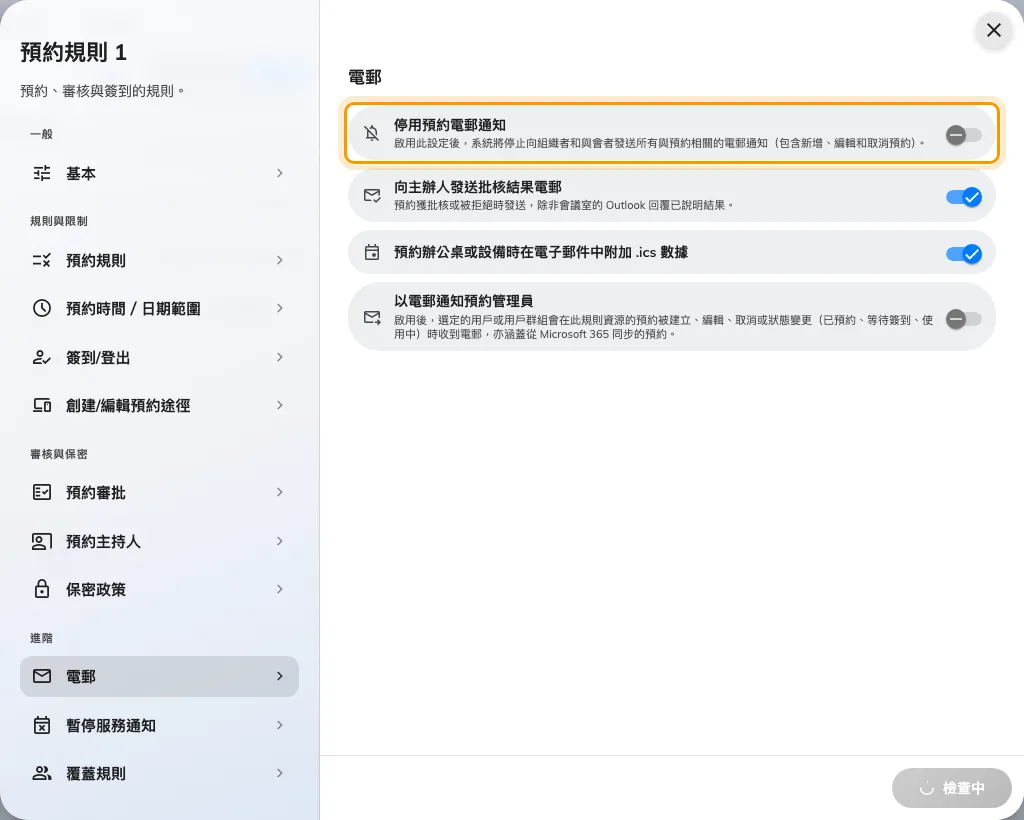
Task: Open 創建/編輯預約途徑 from the sidebar
Action: pos(159,405)
